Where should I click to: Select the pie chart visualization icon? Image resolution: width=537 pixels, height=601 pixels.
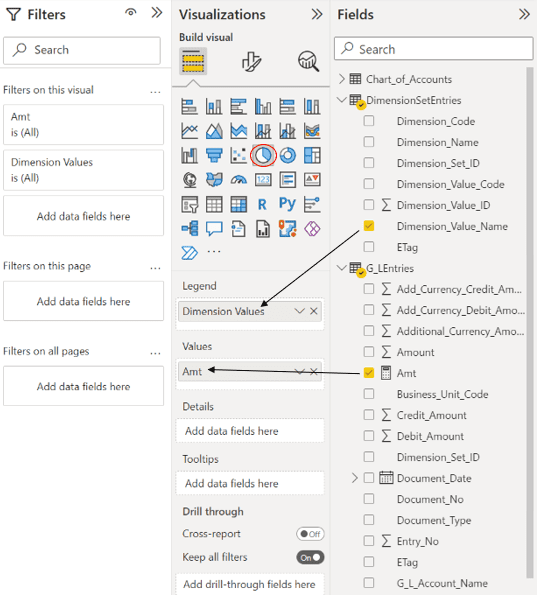point(263,156)
